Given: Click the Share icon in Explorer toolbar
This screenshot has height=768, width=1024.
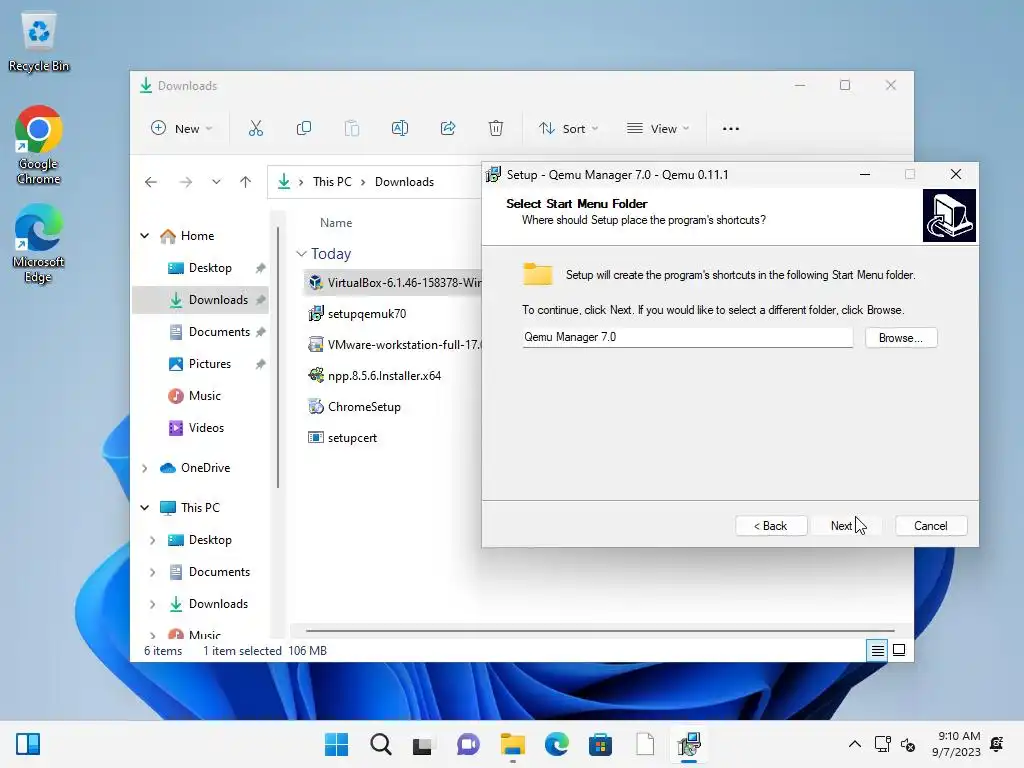Looking at the screenshot, I should pyautogui.click(x=448, y=129).
